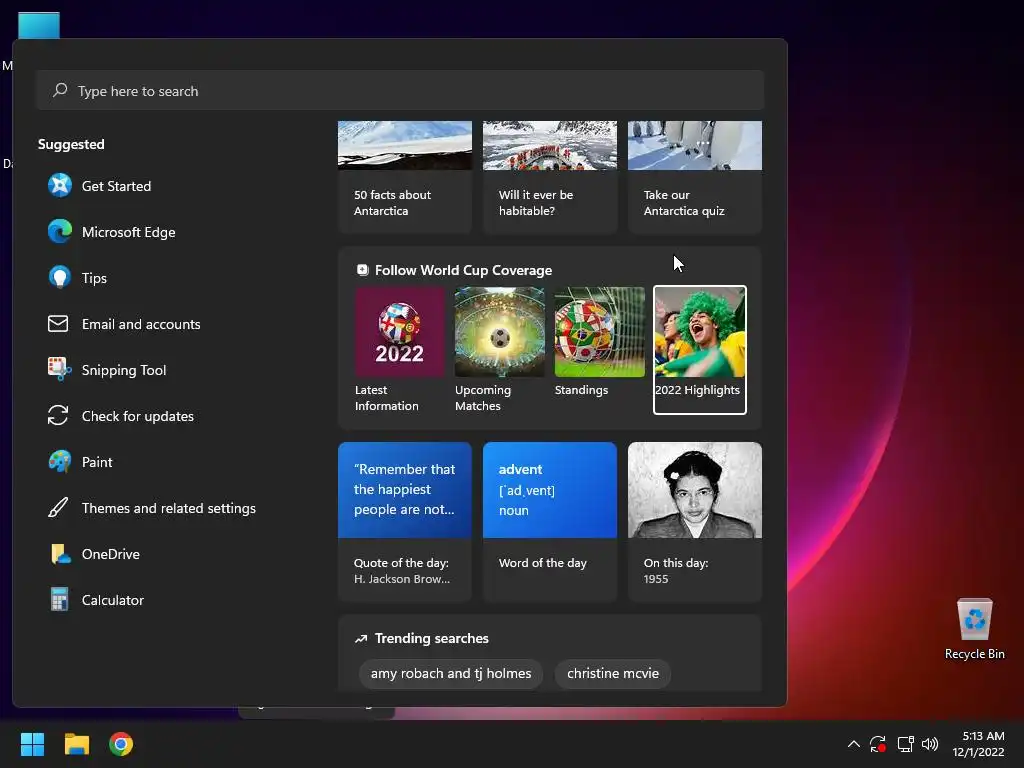Click the update sync tray icon
The image size is (1024, 768).
click(x=878, y=744)
